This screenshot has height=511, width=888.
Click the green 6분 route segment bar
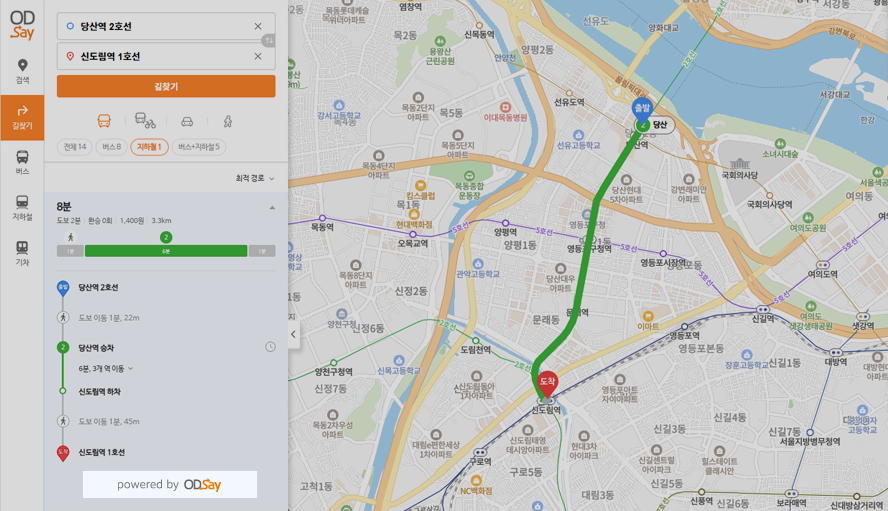pyautogui.click(x=166, y=251)
